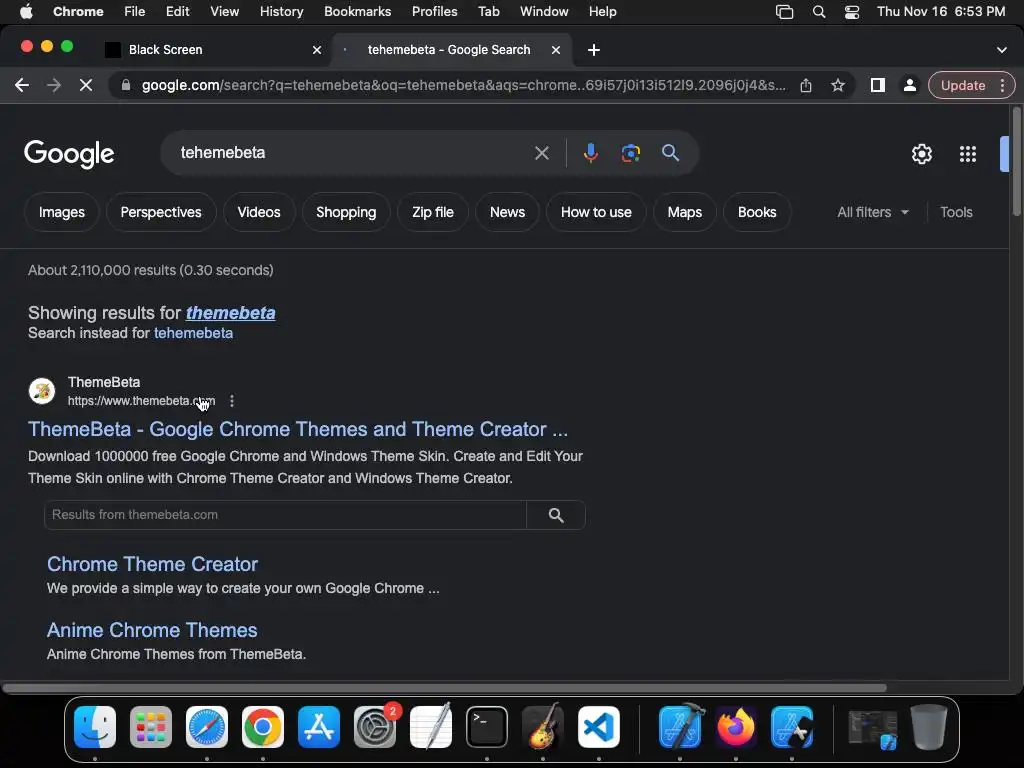Image resolution: width=1024 pixels, height=768 pixels.
Task: Clear the Google search box text
Action: tap(541, 153)
